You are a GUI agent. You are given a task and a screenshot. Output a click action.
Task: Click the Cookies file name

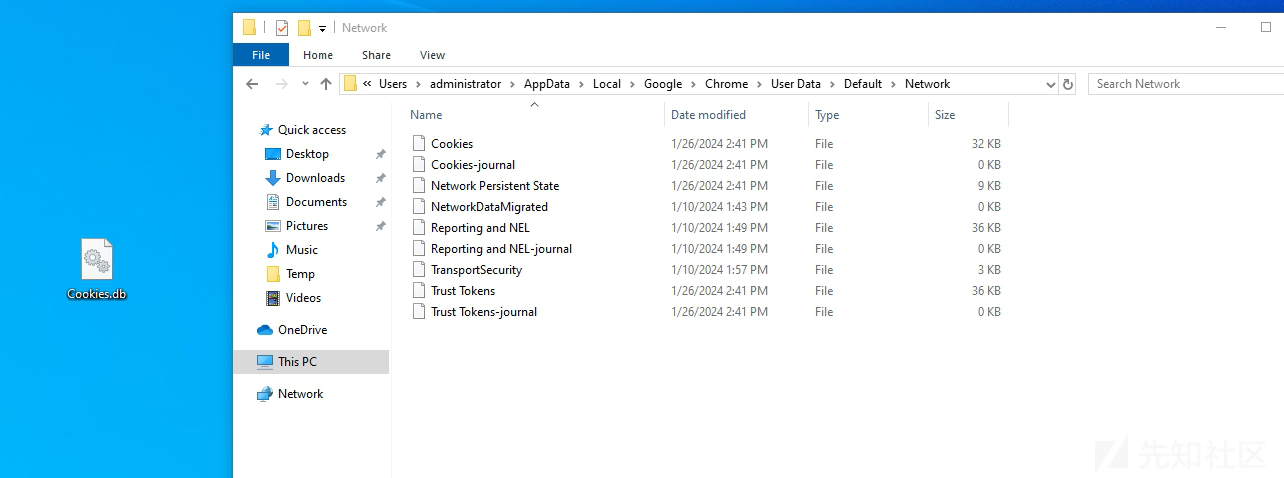[452, 144]
